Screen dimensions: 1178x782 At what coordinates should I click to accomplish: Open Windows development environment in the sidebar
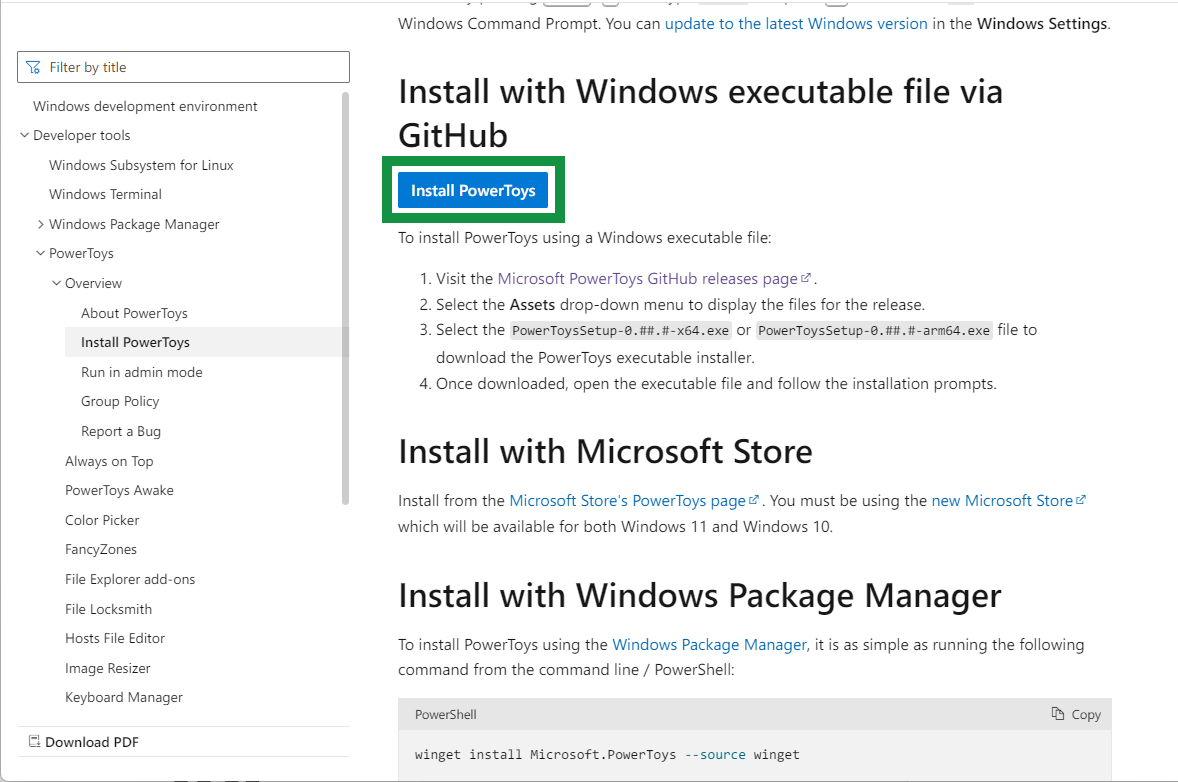point(145,106)
